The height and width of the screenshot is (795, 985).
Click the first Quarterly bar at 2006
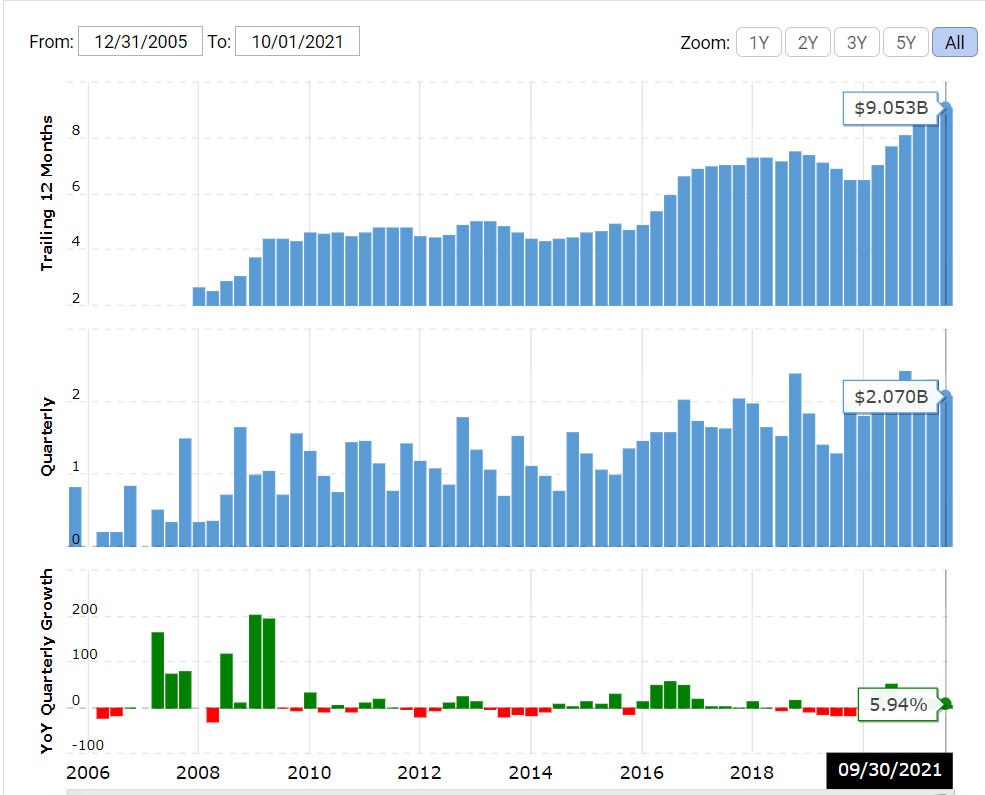[75, 516]
